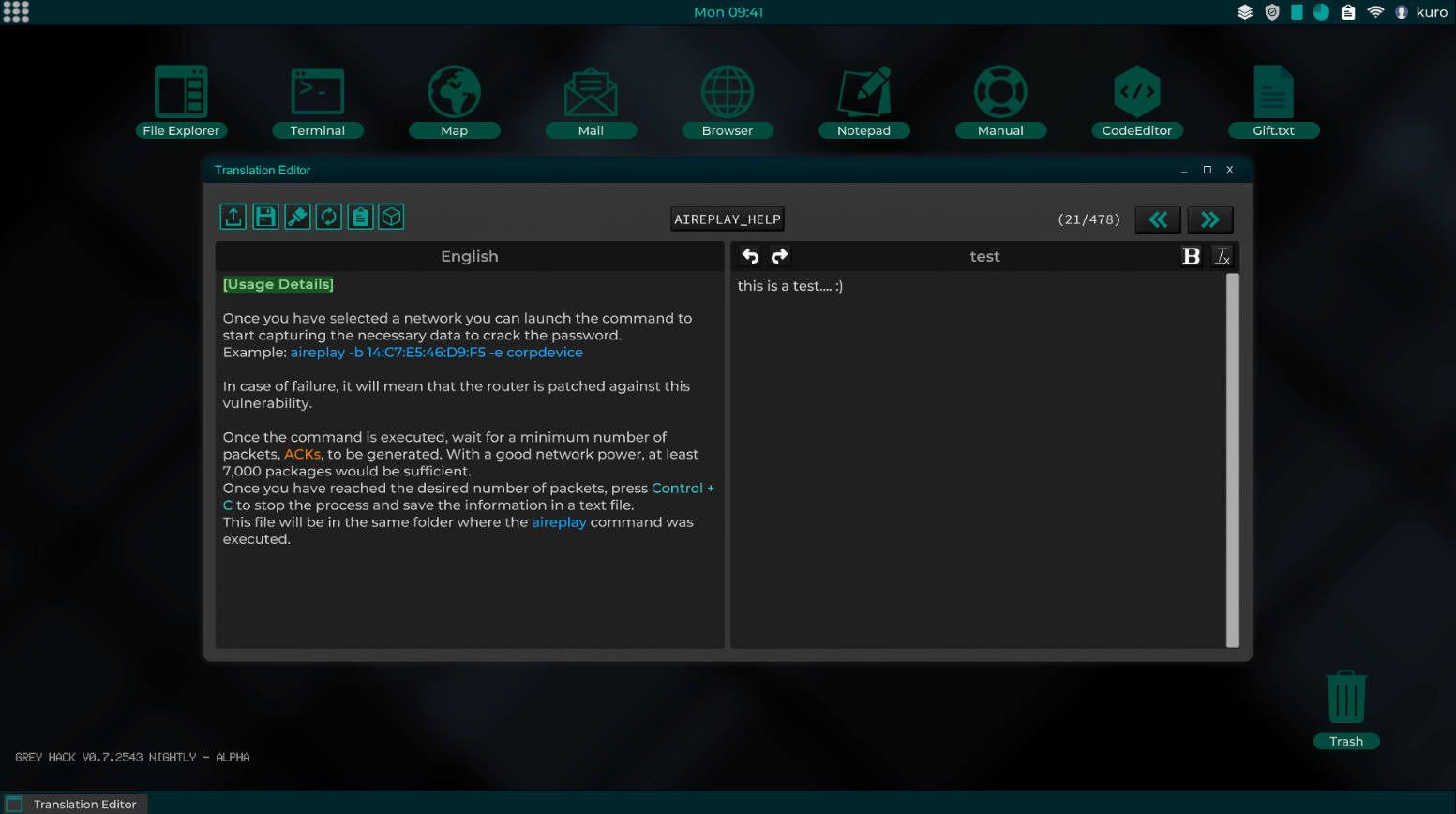The image size is (1456, 814).
Task: Go to the next translation entry
Action: (x=1209, y=219)
